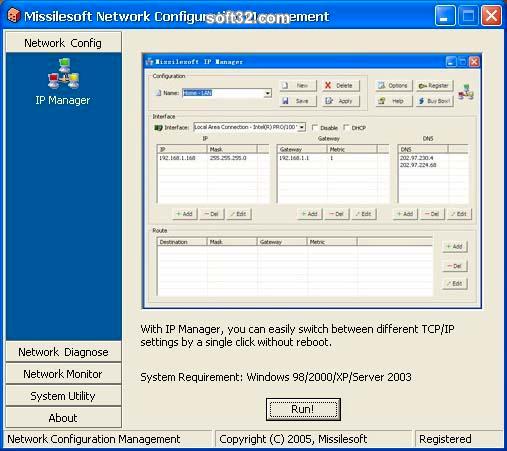507x451 pixels.
Task: Click the IP Manager preview screenshot
Action: [x=312, y=181]
